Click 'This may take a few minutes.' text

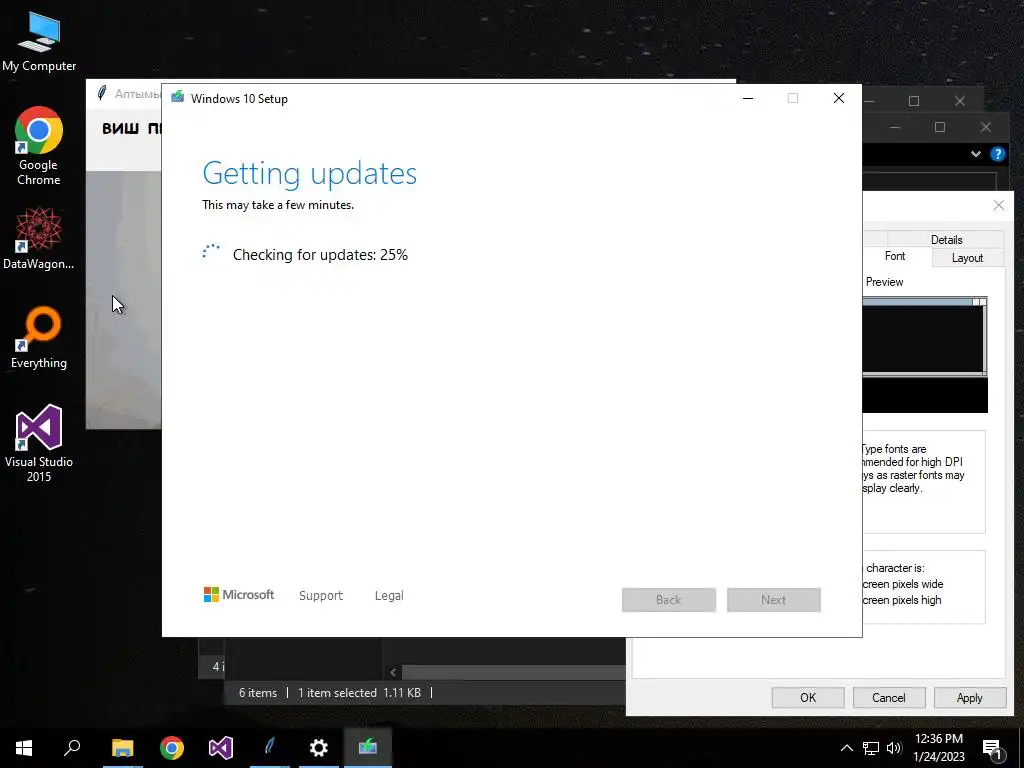pos(278,205)
